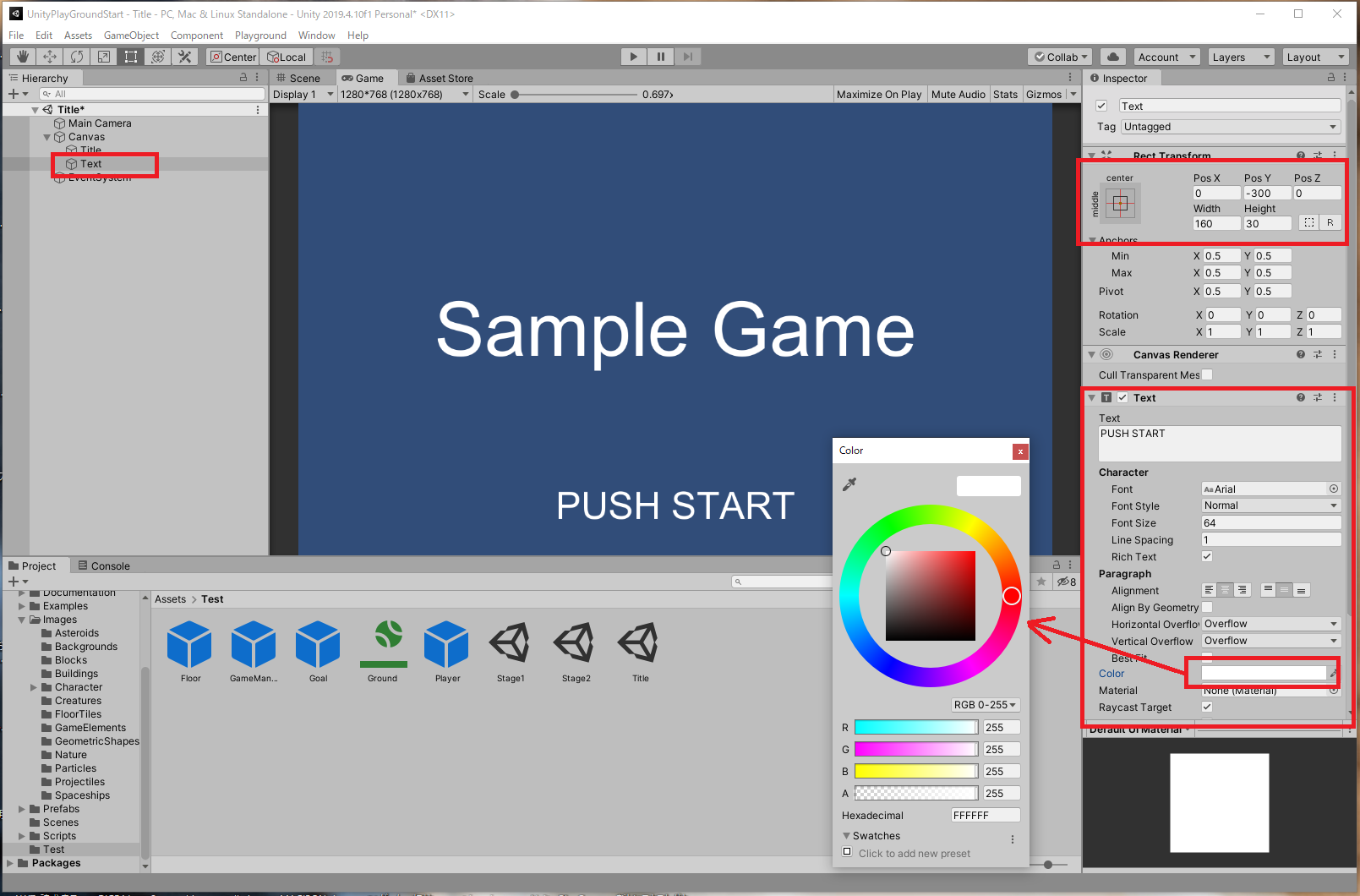This screenshot has width=1360, height=896.
Task: Toggle Maximize On Play
Action: (879, 94)
